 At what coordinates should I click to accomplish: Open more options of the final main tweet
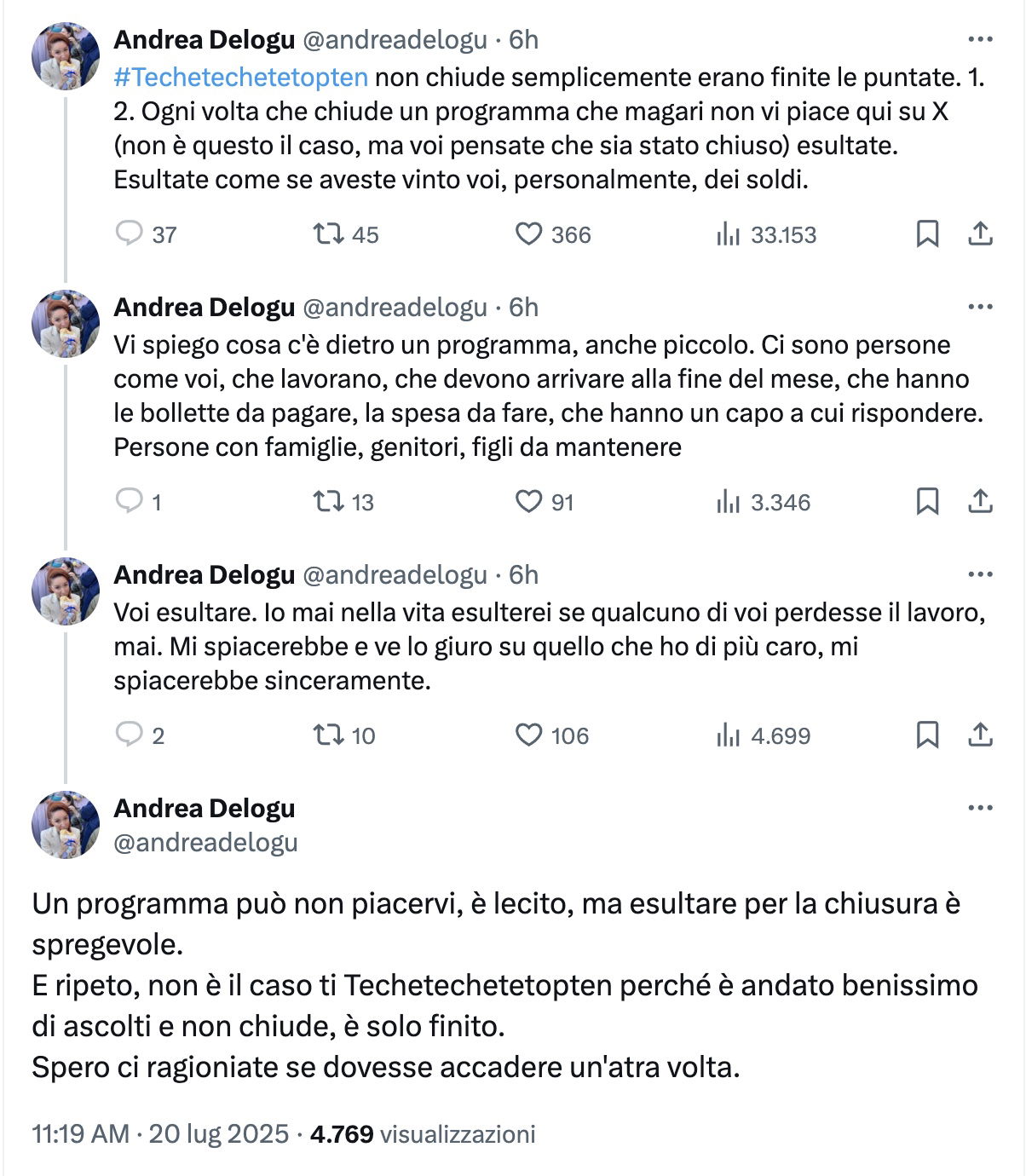click(981, 808)
